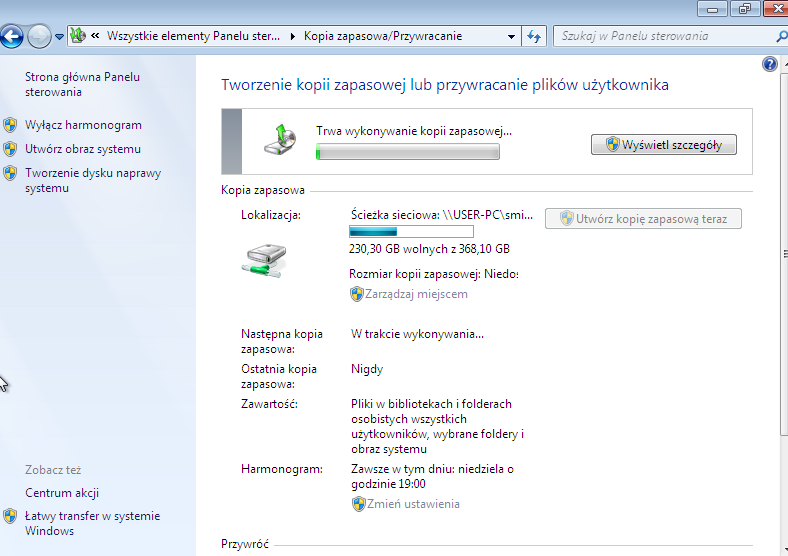Viewport: 788px width, 556px height.
Task: Open 'Strona główna Panelu sterowania' link
Action: [x=82, y=84]
